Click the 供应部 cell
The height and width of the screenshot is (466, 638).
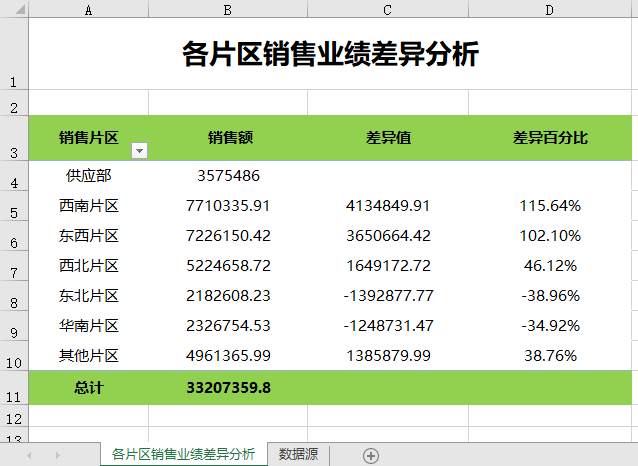point(89,176)
